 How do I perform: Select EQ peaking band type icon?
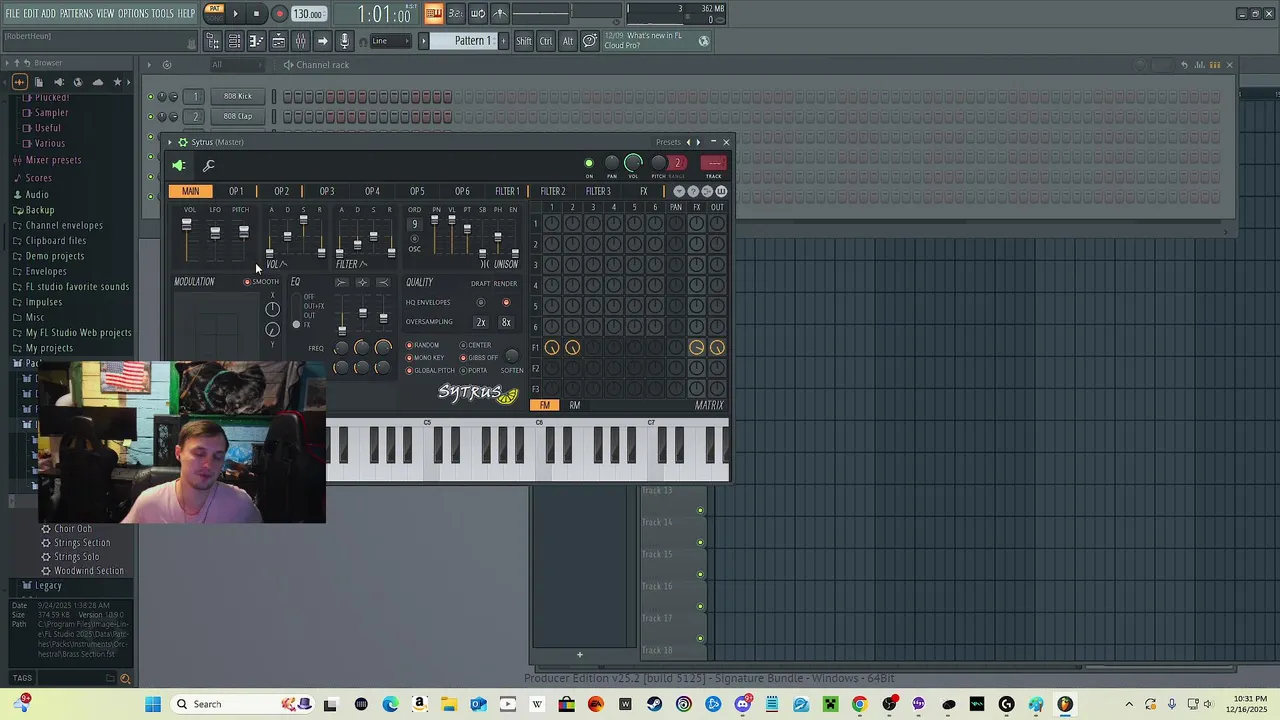[362, 283]
